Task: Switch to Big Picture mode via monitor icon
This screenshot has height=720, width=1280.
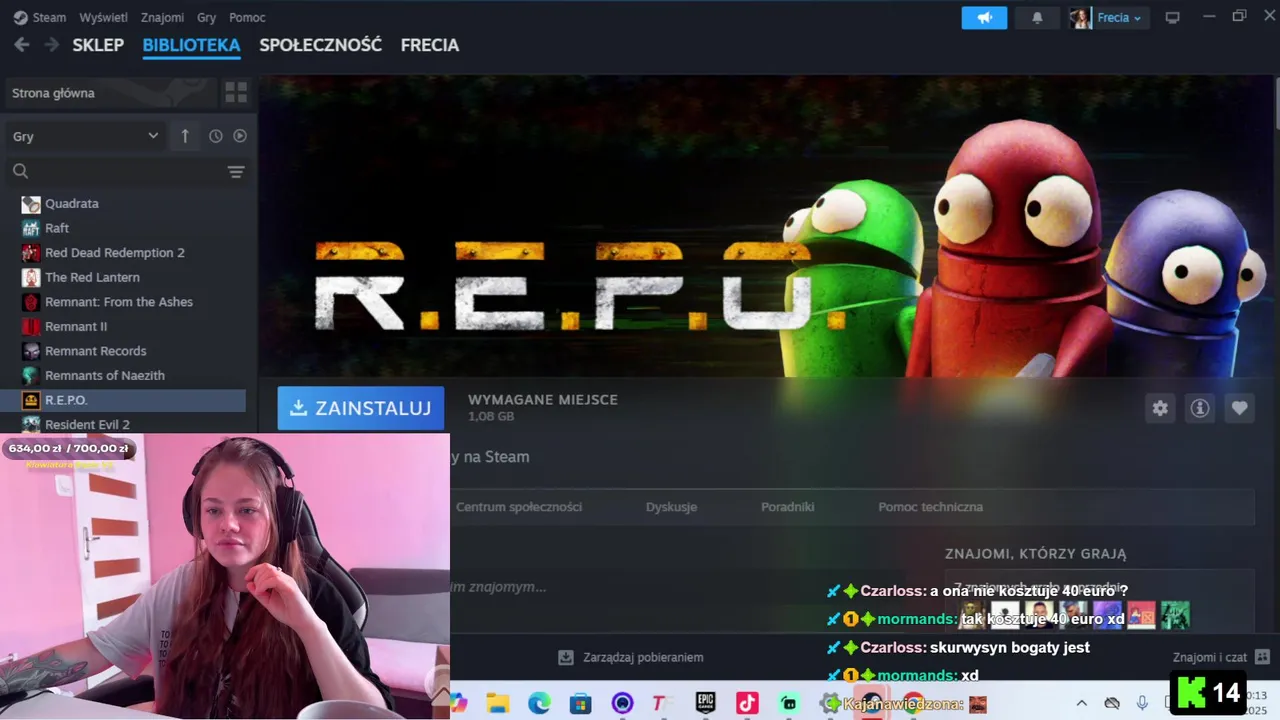Action: coord(1173,18)
